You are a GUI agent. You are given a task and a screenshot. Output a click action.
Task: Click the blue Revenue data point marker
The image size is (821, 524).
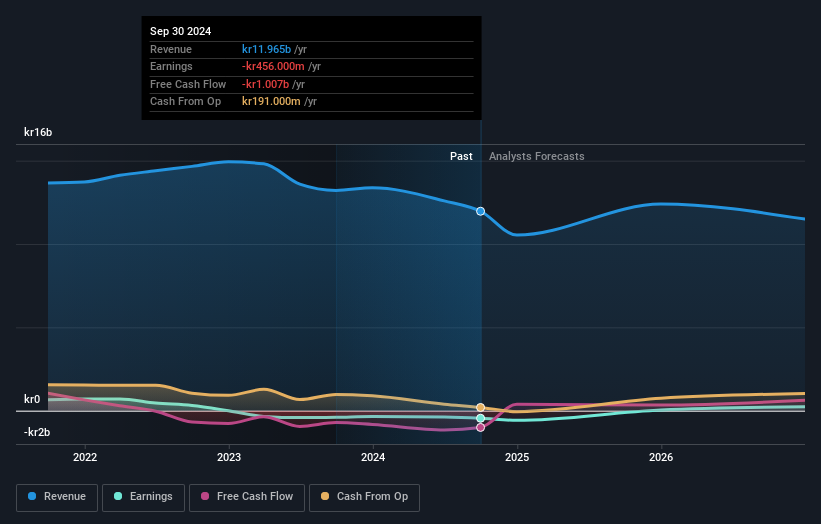(480, 211)
